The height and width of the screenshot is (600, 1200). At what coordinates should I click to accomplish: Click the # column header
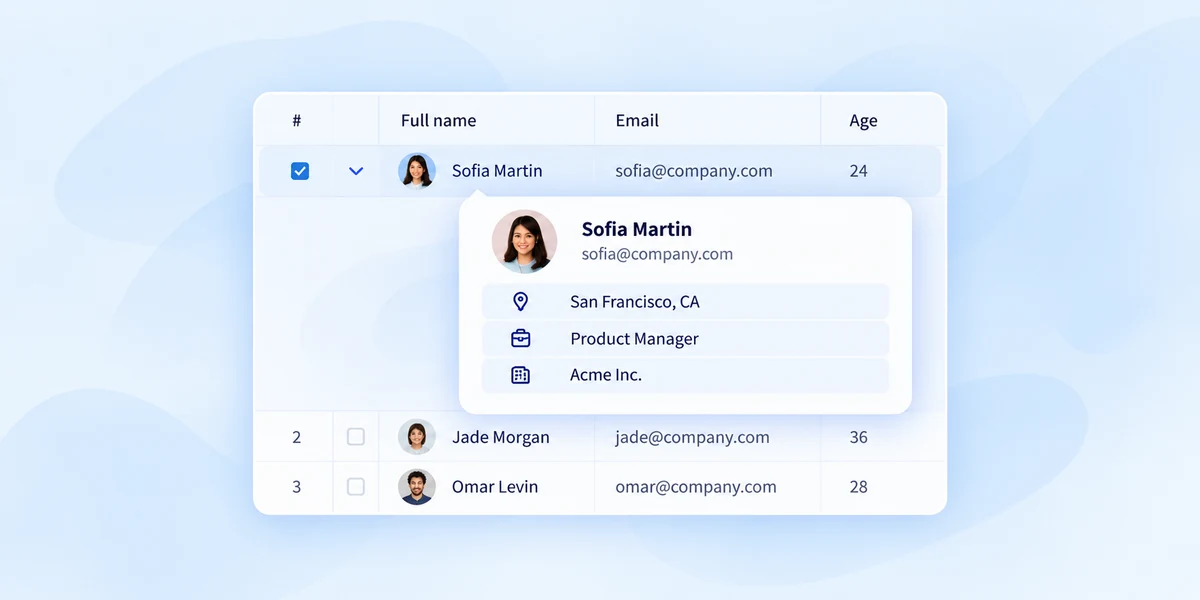[297, 120]
